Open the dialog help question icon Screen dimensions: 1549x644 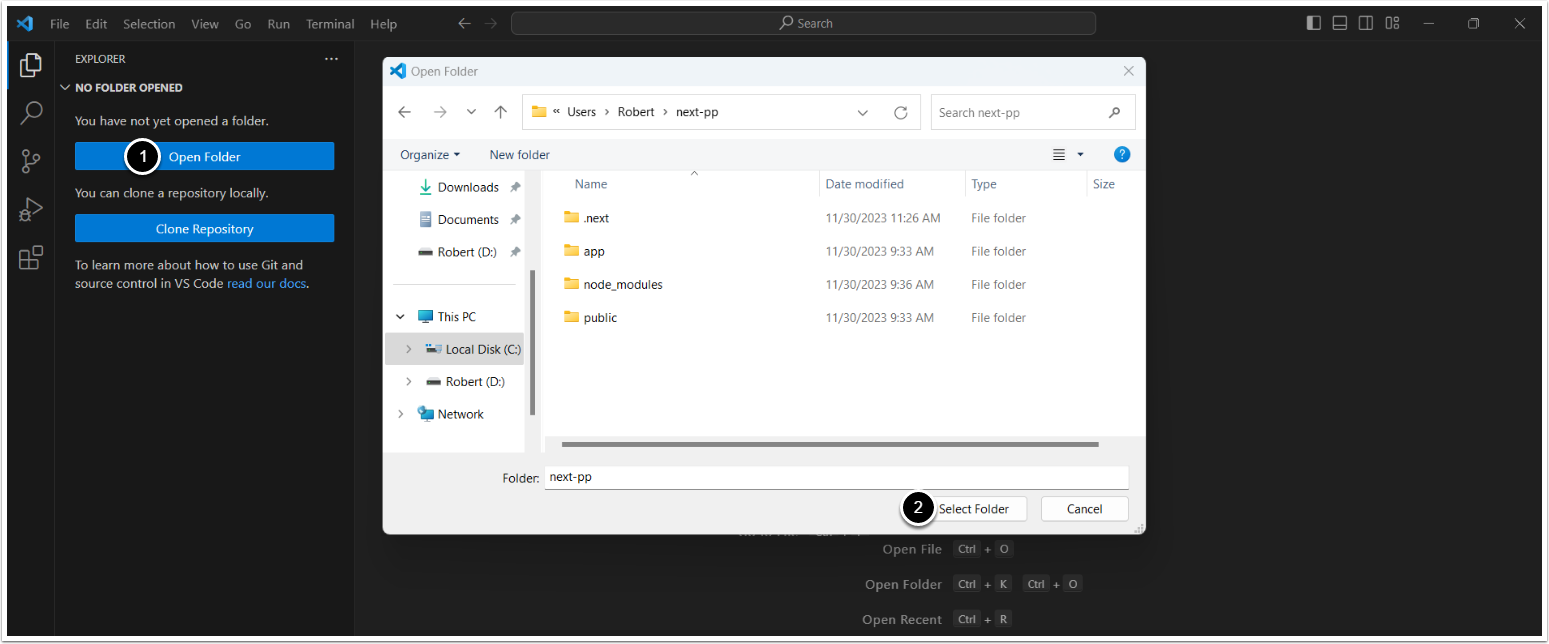(x=1122, y=155)
